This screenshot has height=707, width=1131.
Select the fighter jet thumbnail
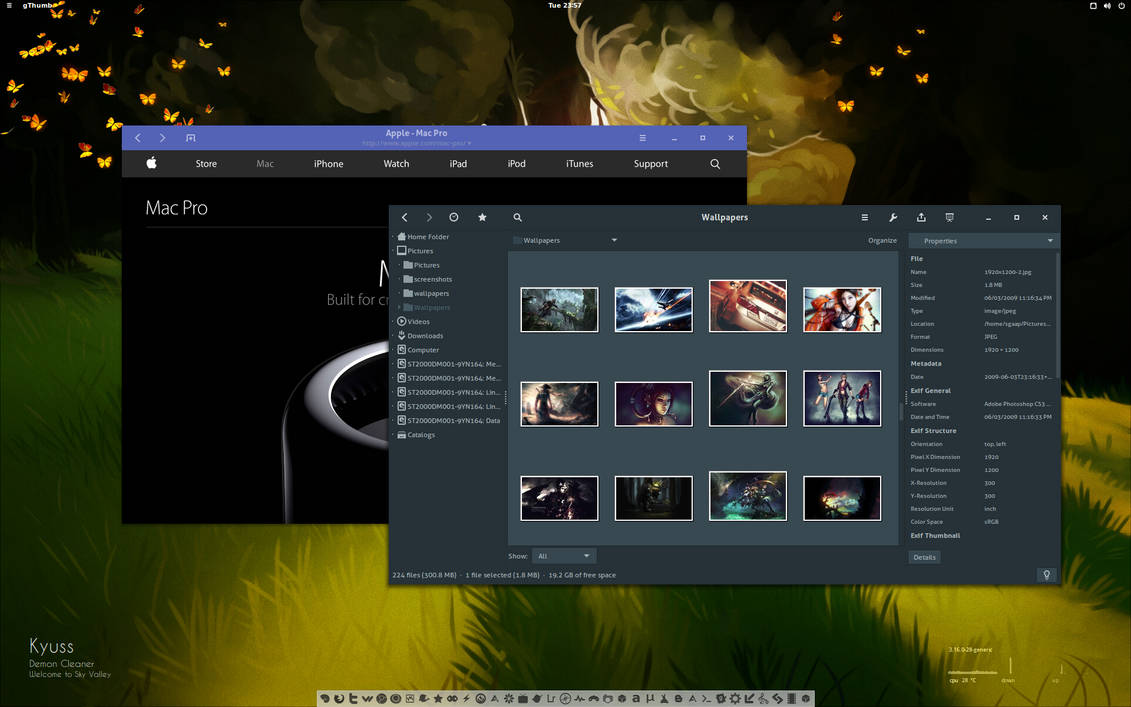tap(653, 309)
